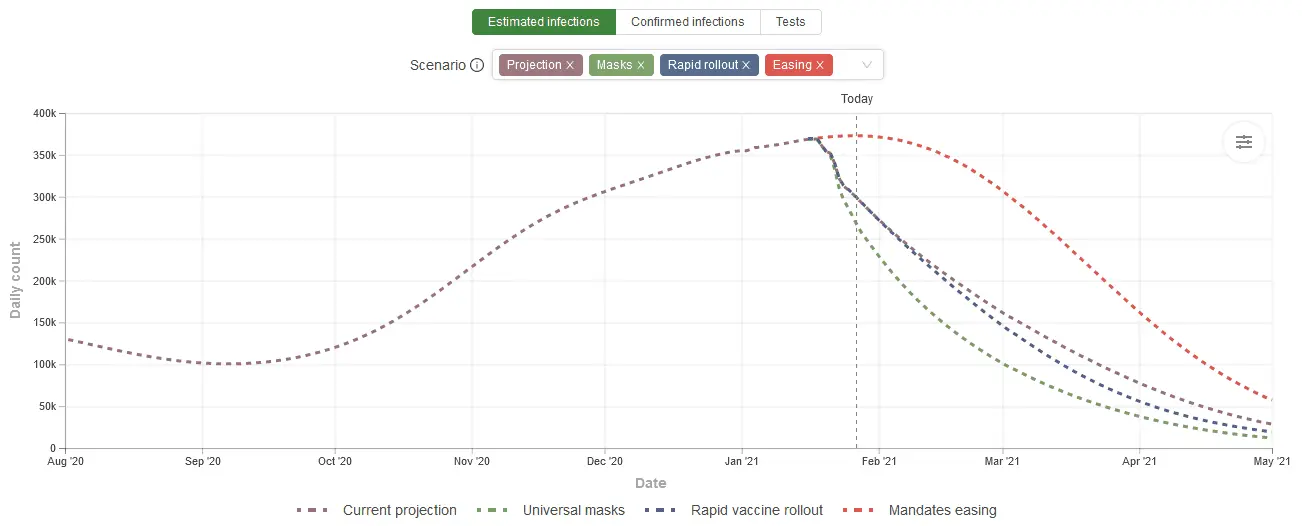Image resolution: width=1302 pixels, height=526 pixels.
Task: Open the chart settings sliders icon
Action: 1243,142
